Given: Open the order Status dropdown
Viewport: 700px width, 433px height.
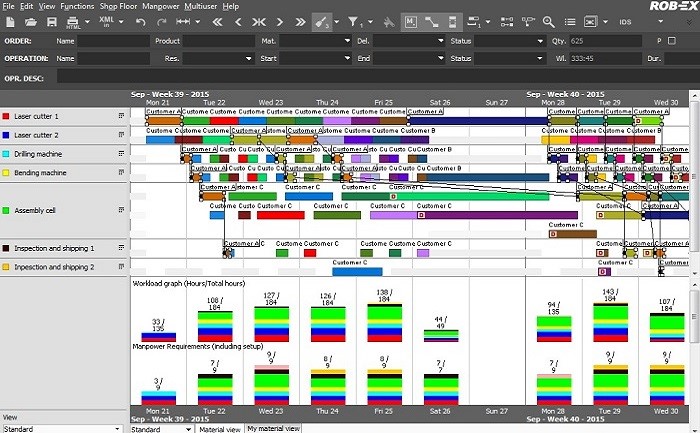Looking at the screenshot, I should (x=540, y=41).
